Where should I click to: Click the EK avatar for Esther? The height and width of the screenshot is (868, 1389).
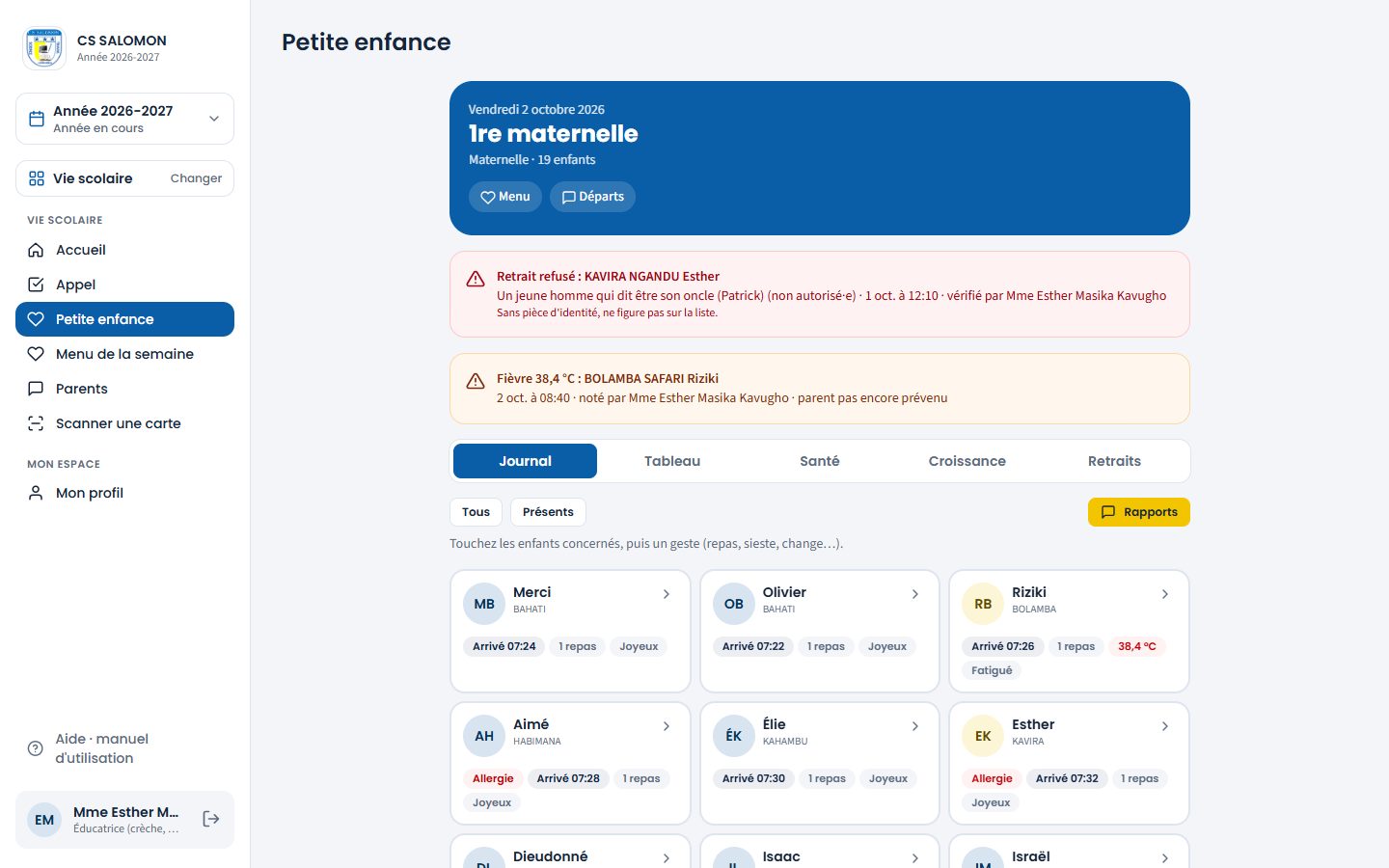pos(983,736)
